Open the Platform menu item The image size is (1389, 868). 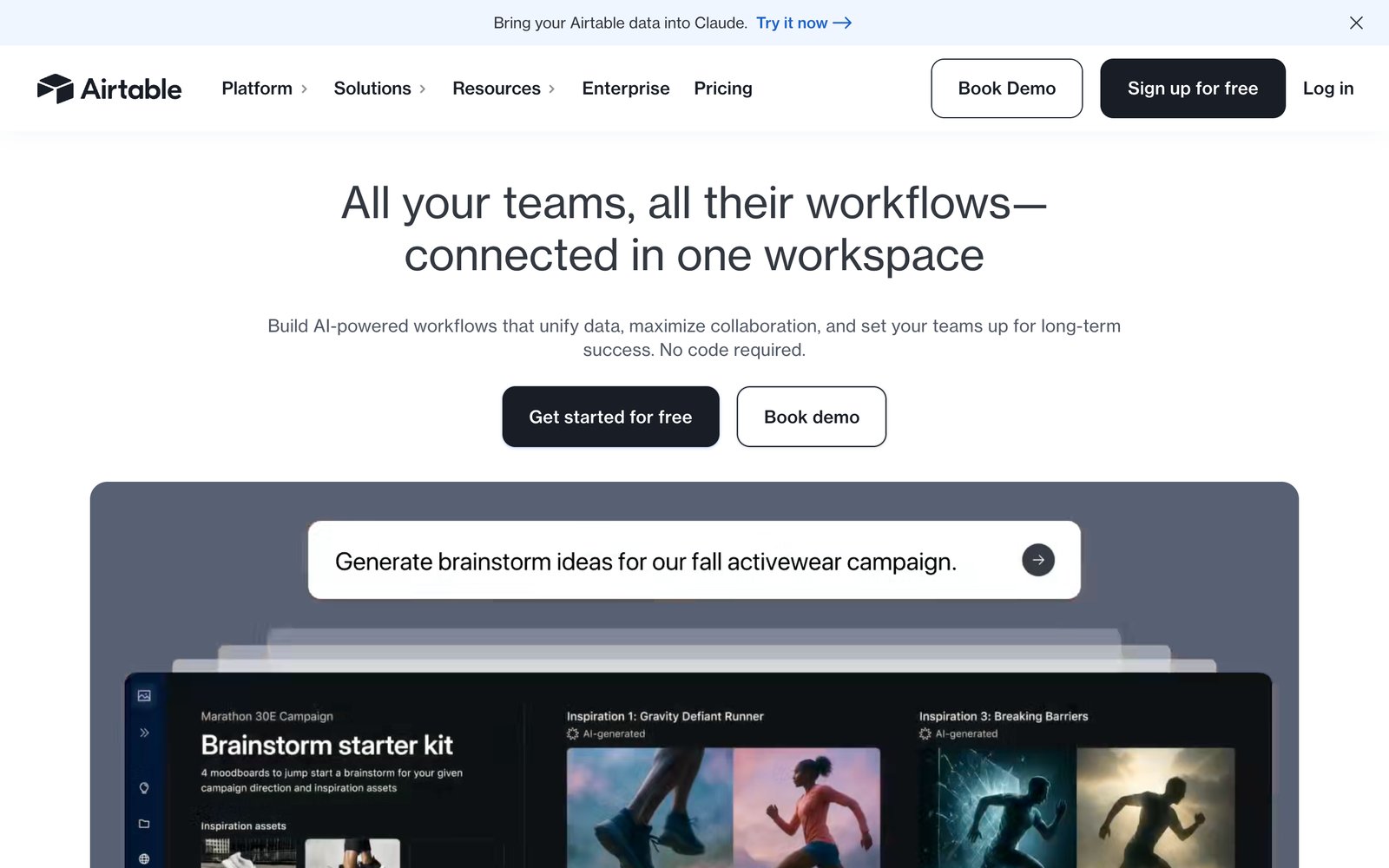257,89
